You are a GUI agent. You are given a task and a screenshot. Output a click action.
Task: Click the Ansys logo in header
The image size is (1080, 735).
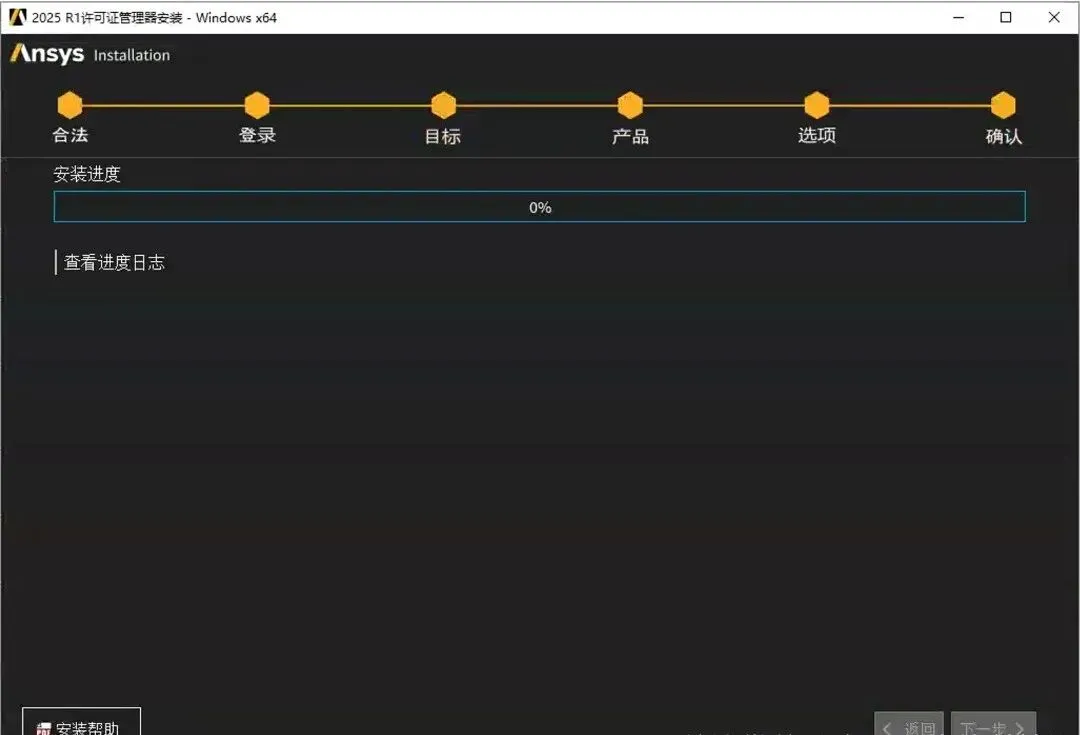[x=48, y=54]
